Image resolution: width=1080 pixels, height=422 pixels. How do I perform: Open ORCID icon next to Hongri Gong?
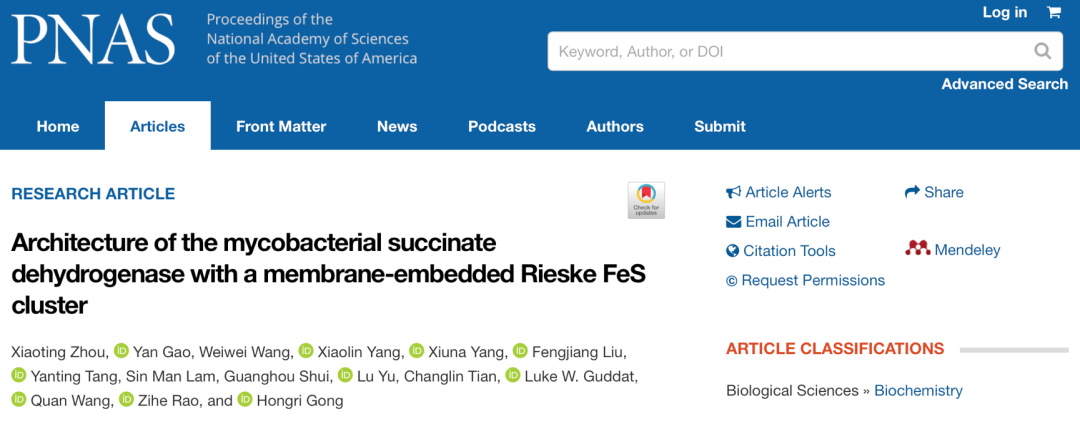[x=245, y=400]
